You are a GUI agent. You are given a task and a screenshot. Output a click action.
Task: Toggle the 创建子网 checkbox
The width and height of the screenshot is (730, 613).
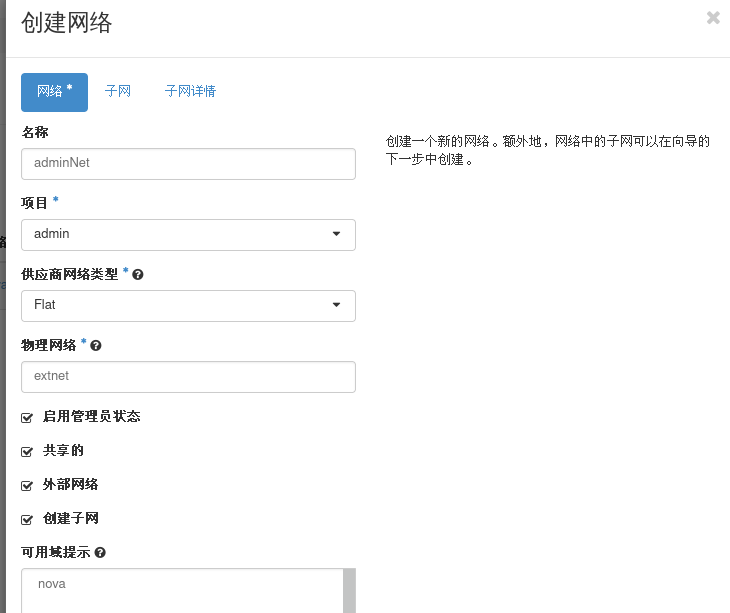pyautogui.click(x=27, y=519)
